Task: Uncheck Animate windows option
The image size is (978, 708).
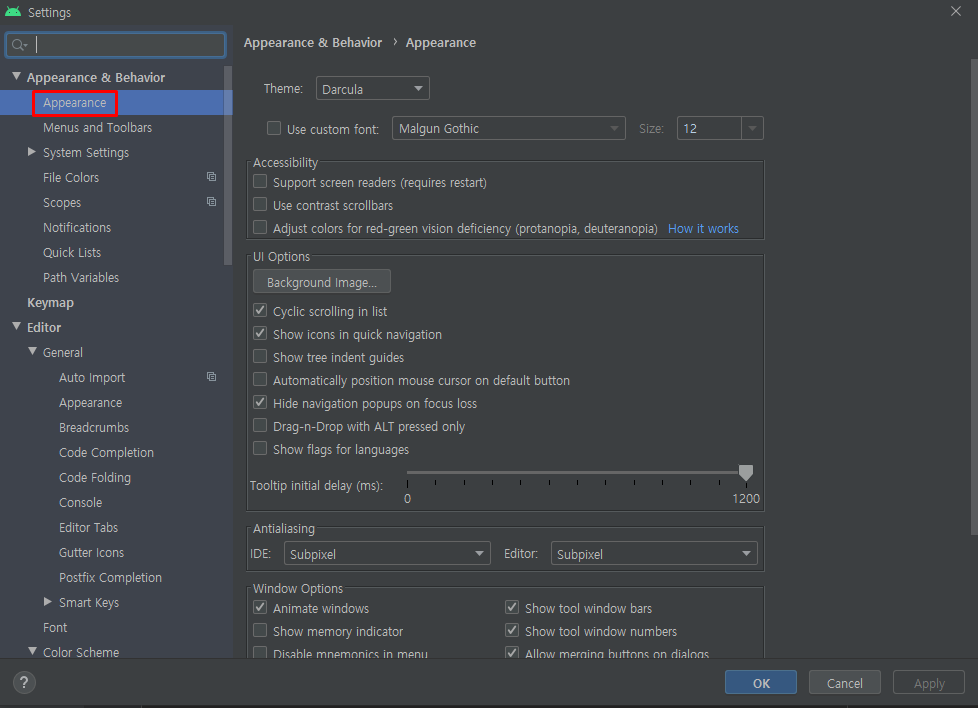Action: coord(260,608)
